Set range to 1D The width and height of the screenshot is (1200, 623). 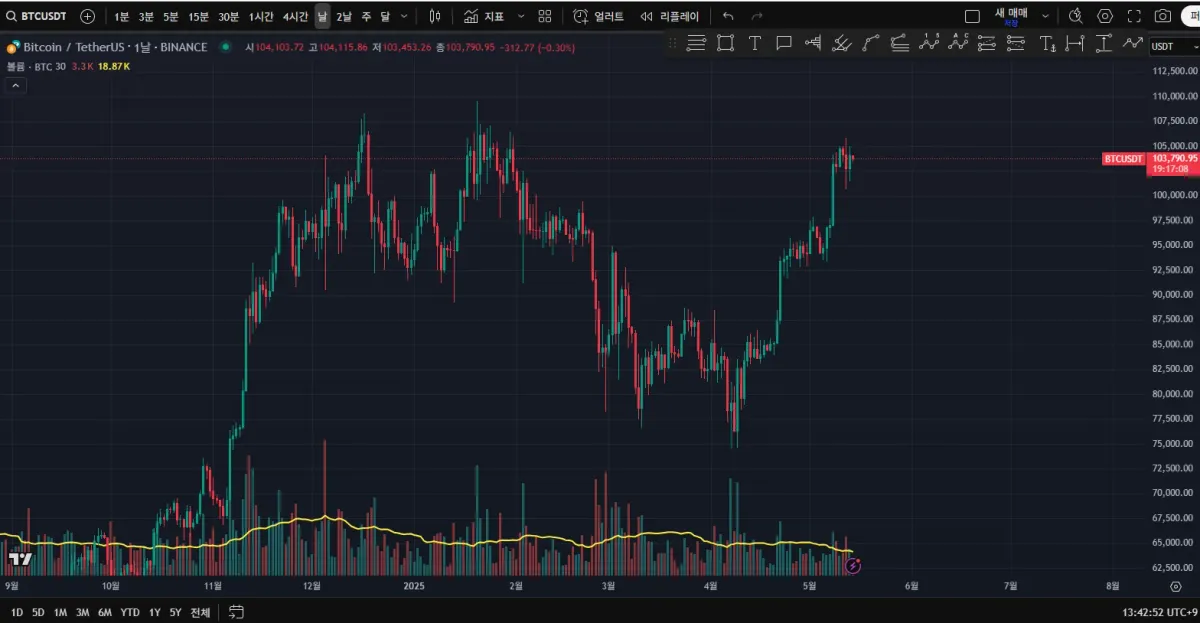(x=17, y=612)
